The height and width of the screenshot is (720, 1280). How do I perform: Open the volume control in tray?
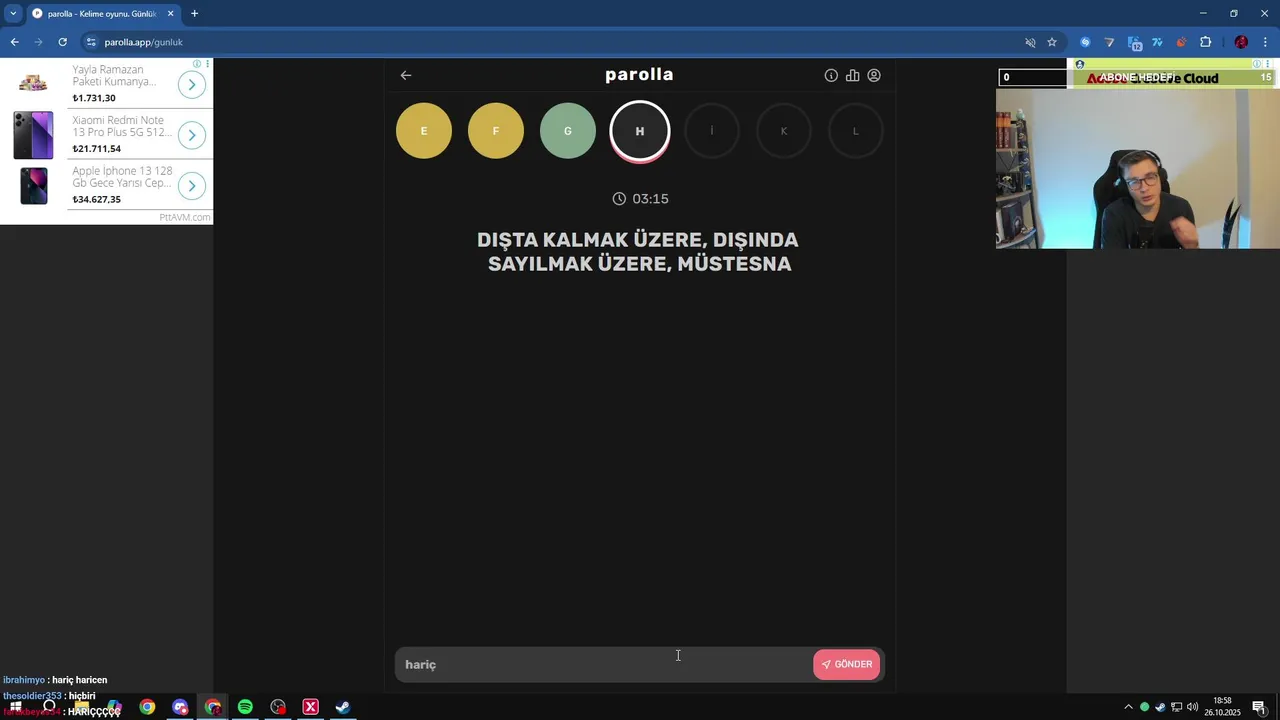(1192, 707)
